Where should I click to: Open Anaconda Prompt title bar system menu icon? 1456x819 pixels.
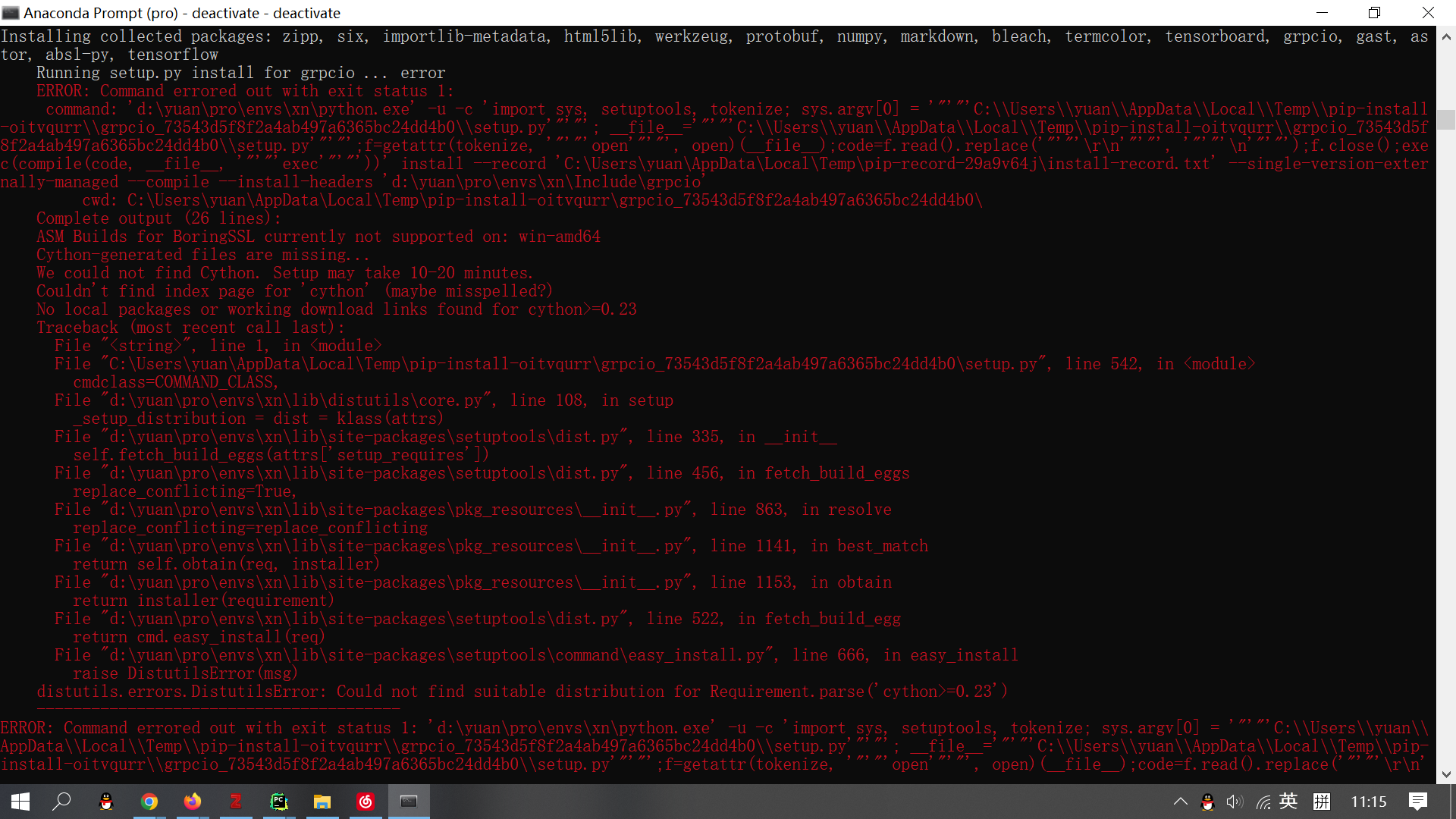click(11, 13)
